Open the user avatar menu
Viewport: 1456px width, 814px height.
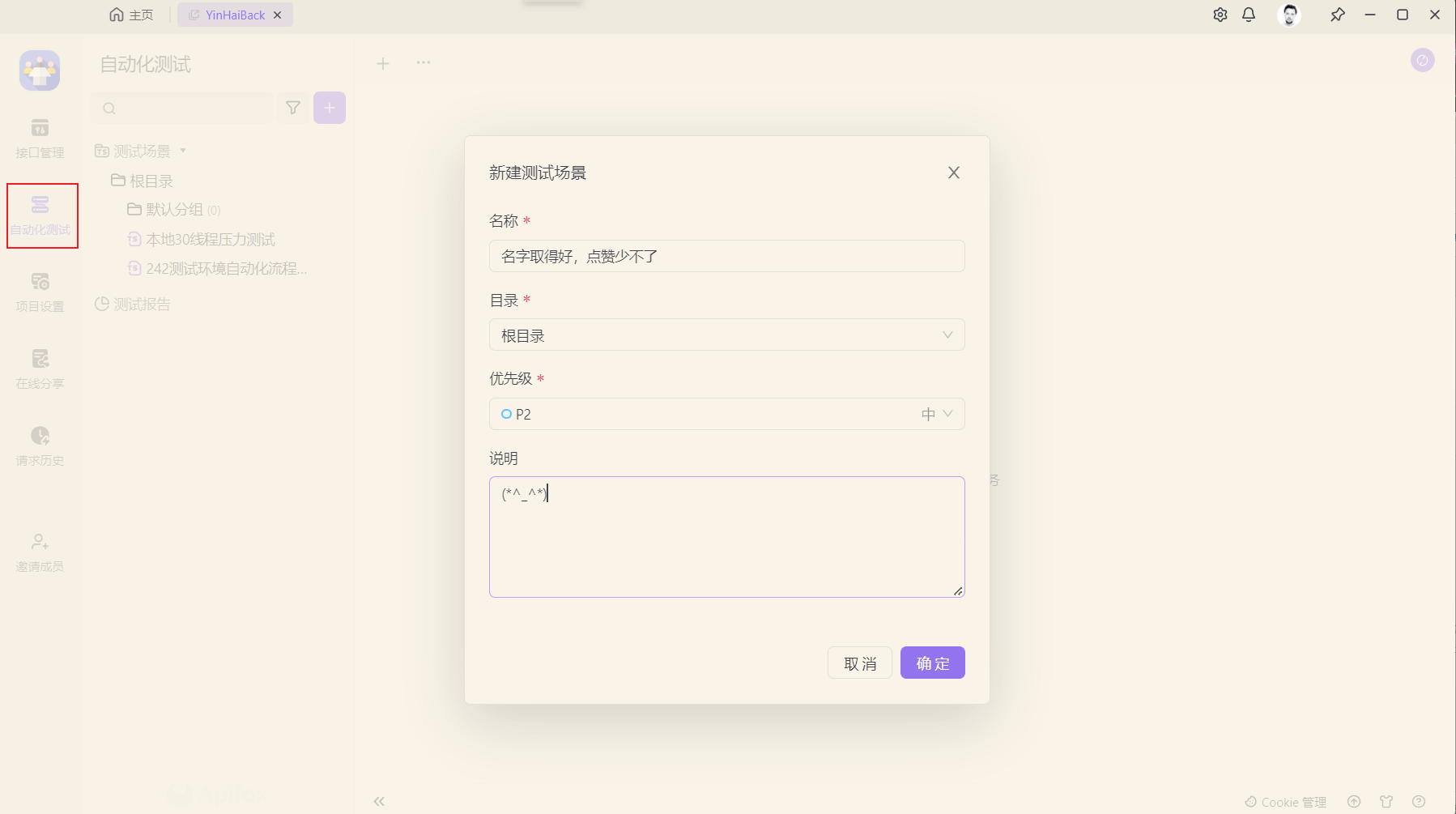pos(1290,15)
